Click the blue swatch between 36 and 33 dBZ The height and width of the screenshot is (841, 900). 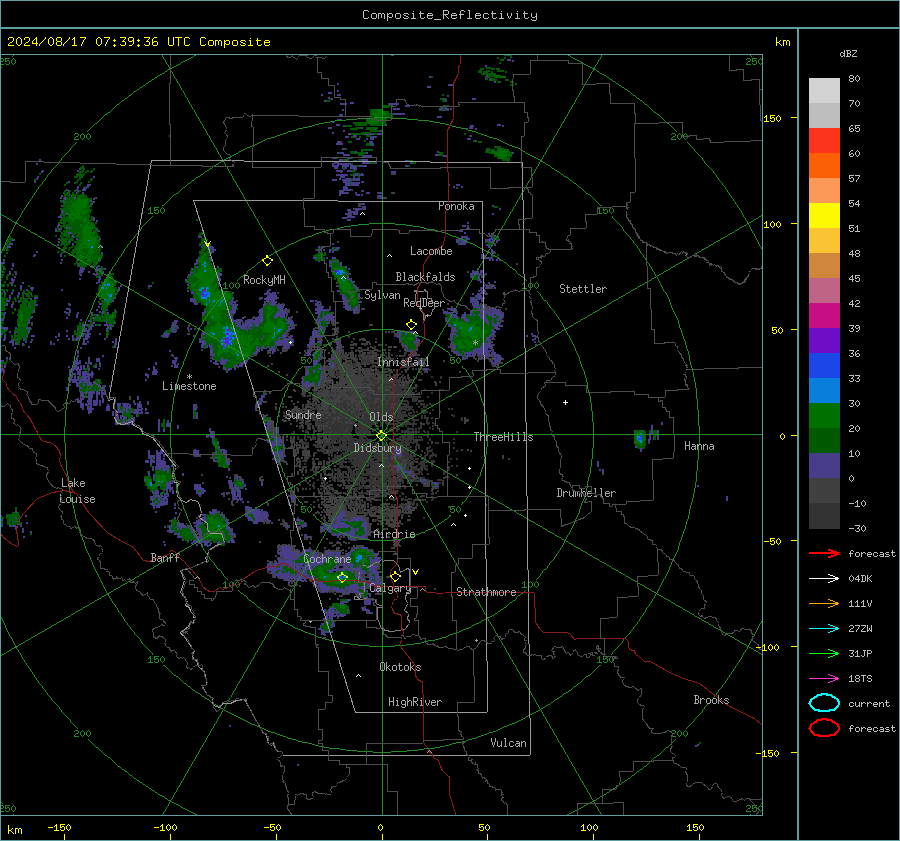coord(824,365)
